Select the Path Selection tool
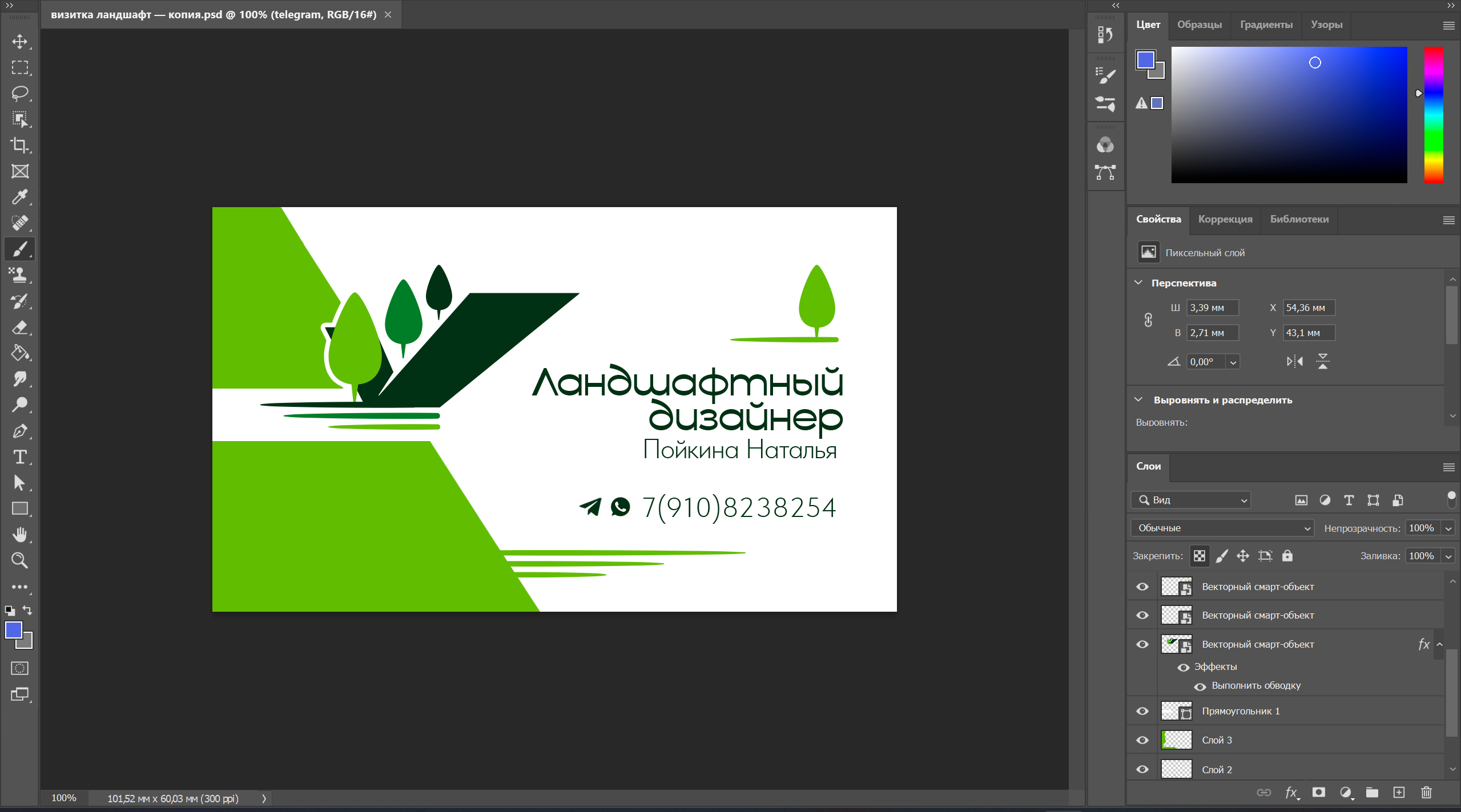The image size is (1461, 812). (20, 483)
